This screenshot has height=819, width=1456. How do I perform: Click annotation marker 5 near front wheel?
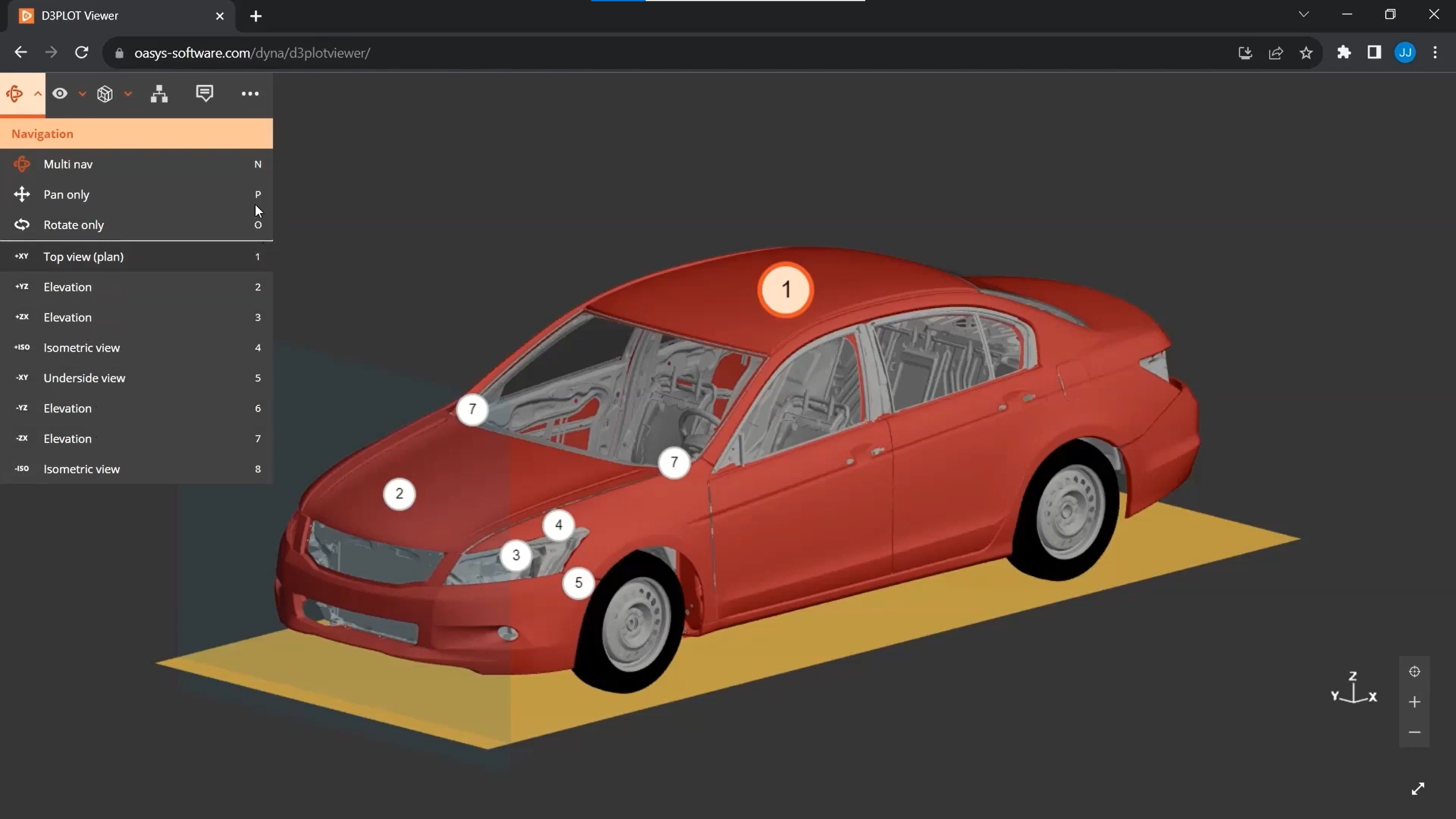tap(579, 583)
